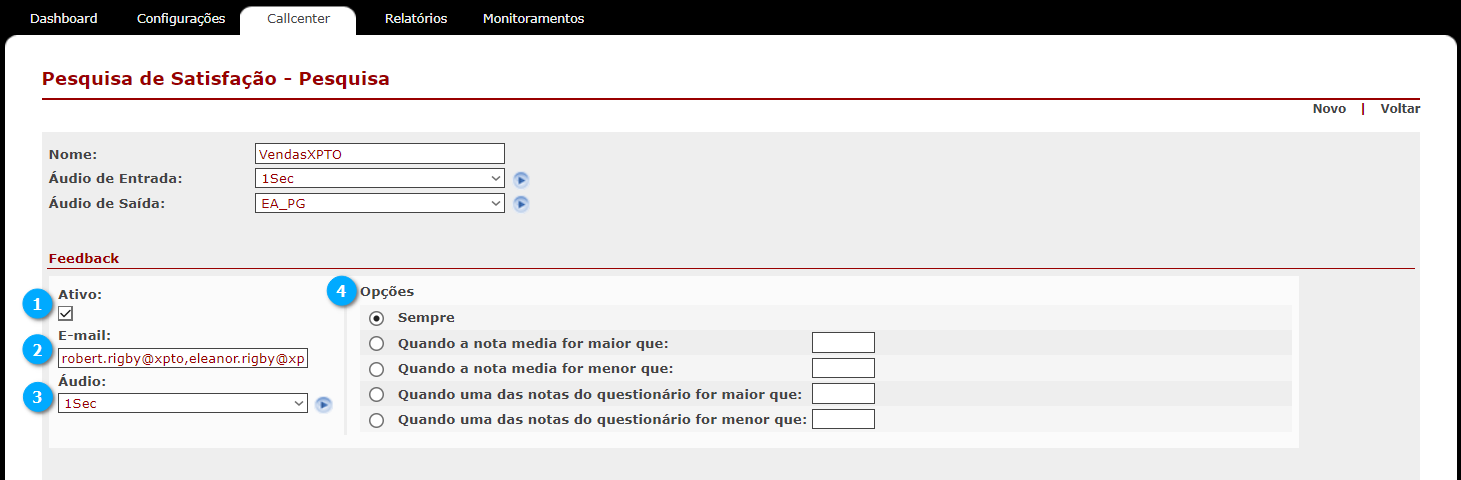Select 'uma das notas do questionário for maior que'
The image size is (1461, 480).
tap(377, 395)
